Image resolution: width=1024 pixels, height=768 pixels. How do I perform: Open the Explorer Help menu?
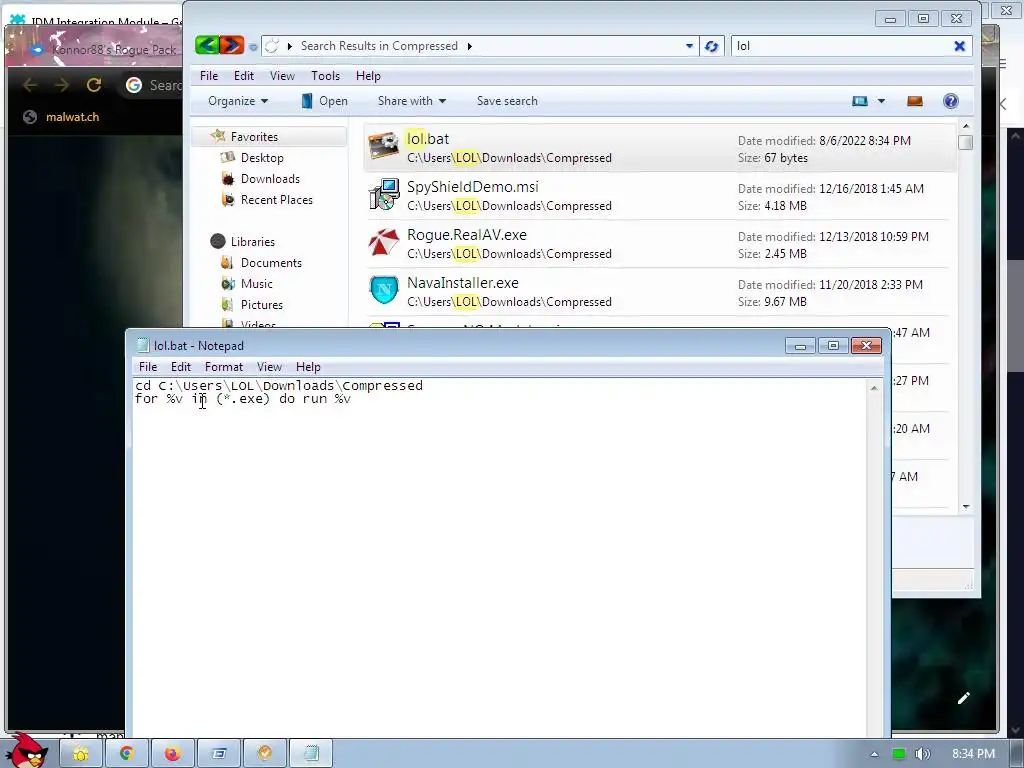pyautogui.click(x=368, y=76)
